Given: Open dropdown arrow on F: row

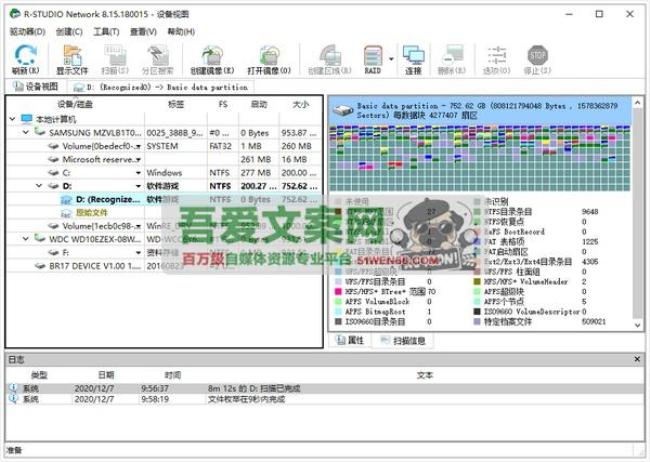Looking at the screenshot, I should pyautogui.click(x=138, y=252).
